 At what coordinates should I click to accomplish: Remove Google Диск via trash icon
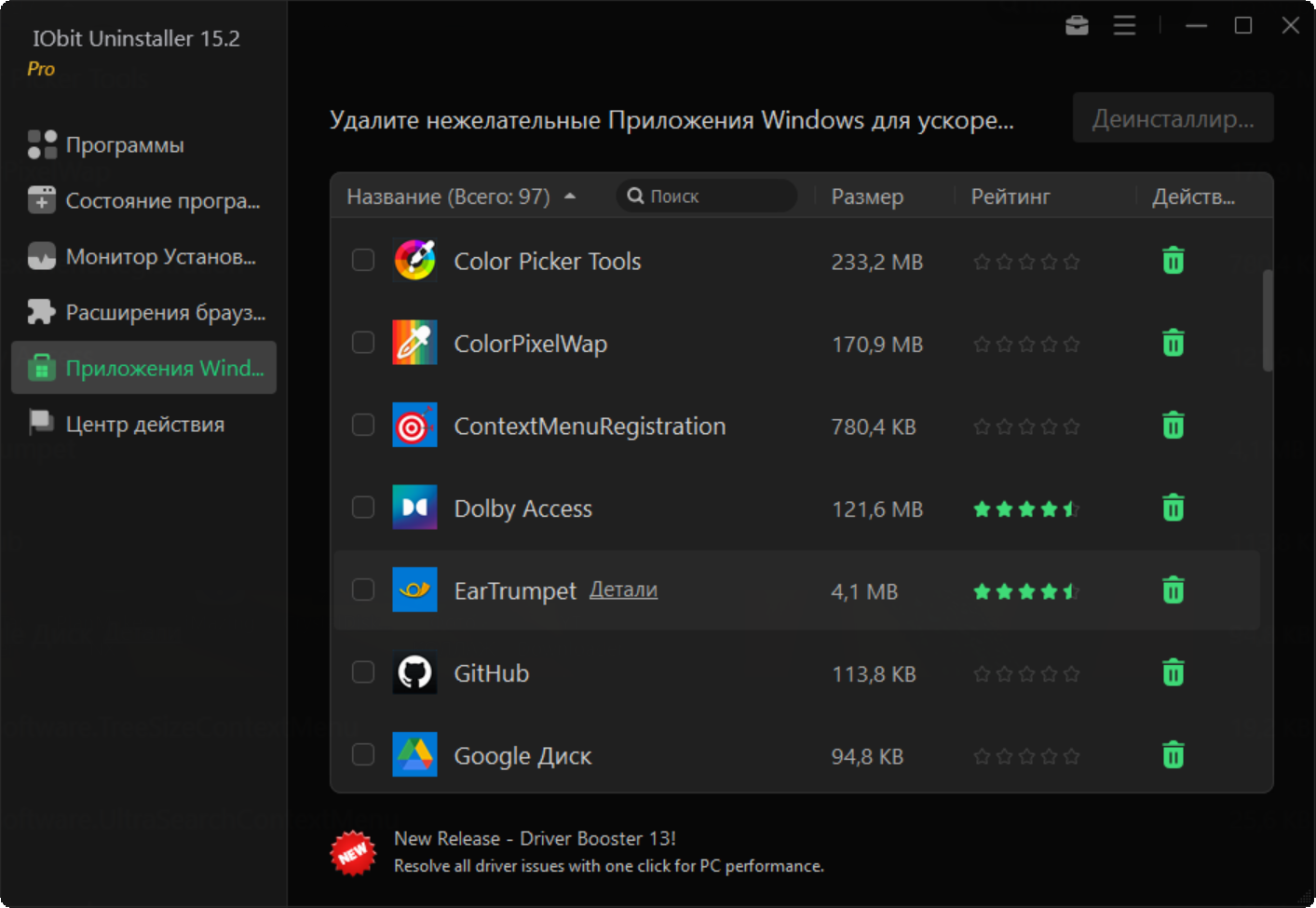[x=1173, y=754]
